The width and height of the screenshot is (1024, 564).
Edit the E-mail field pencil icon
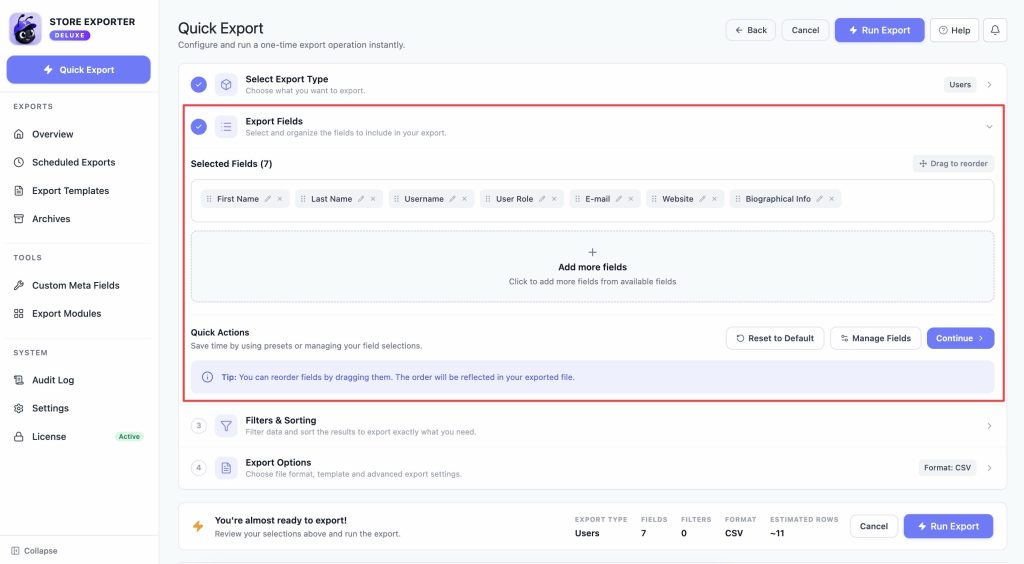(x=619, y=199)
